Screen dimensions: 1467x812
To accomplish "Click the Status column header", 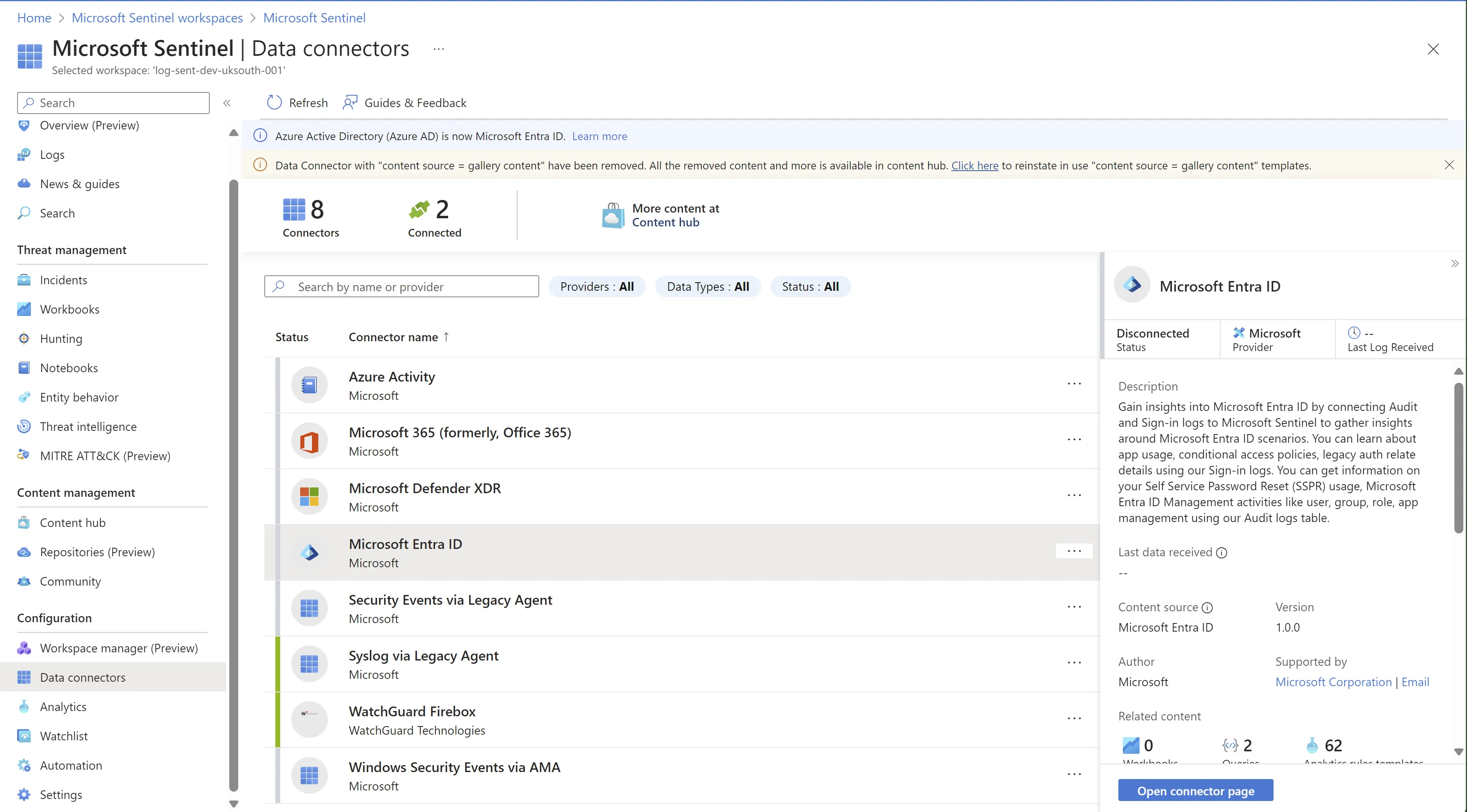I will (292, 337).
